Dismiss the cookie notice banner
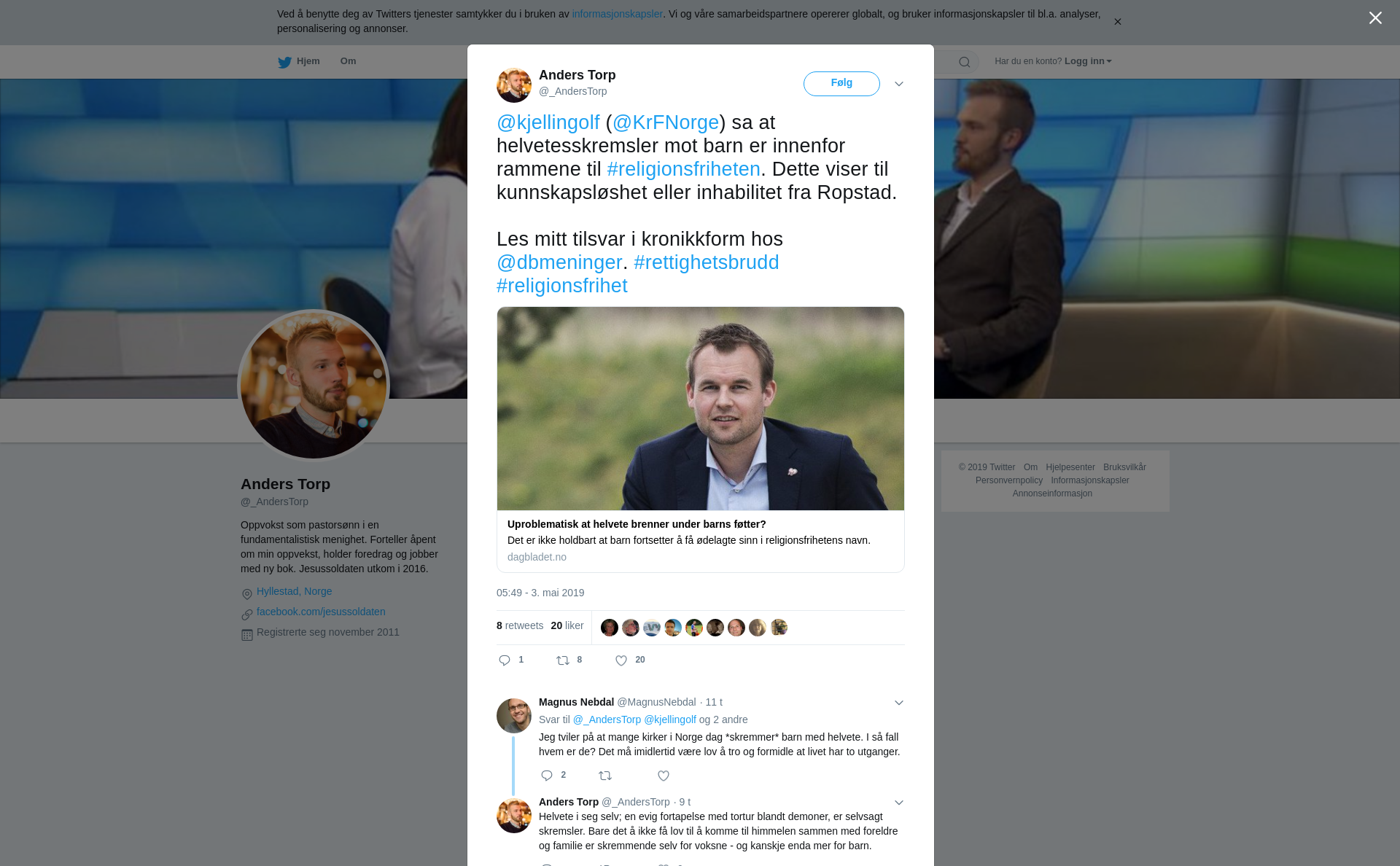Screen dimensions: 1400x866 pos(1117,22)
